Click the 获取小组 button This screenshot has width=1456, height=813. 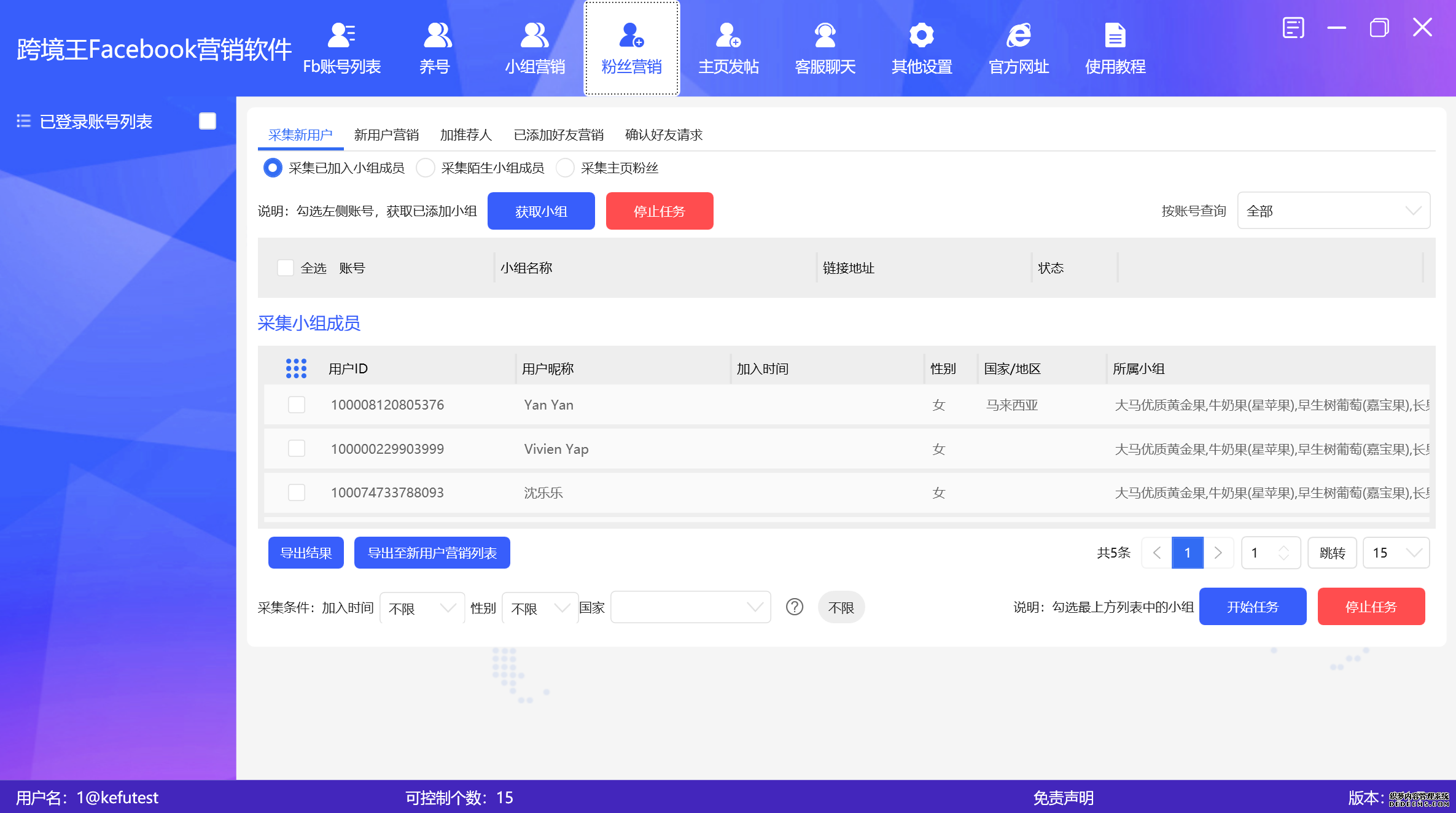pyautogui.click(x=541, y=211)
